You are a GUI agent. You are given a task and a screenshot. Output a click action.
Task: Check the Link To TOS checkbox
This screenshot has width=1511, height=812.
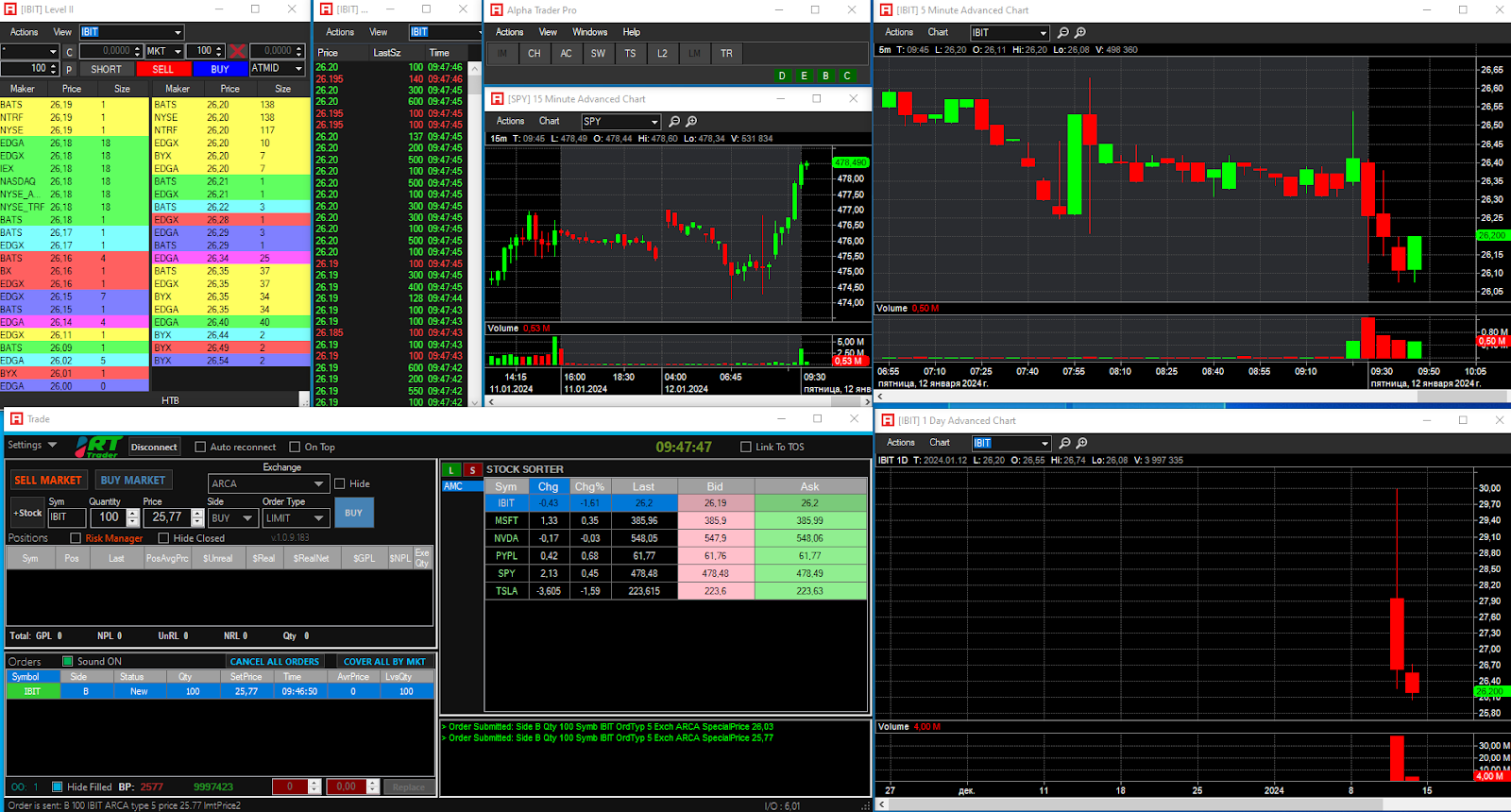click(746, 448)
